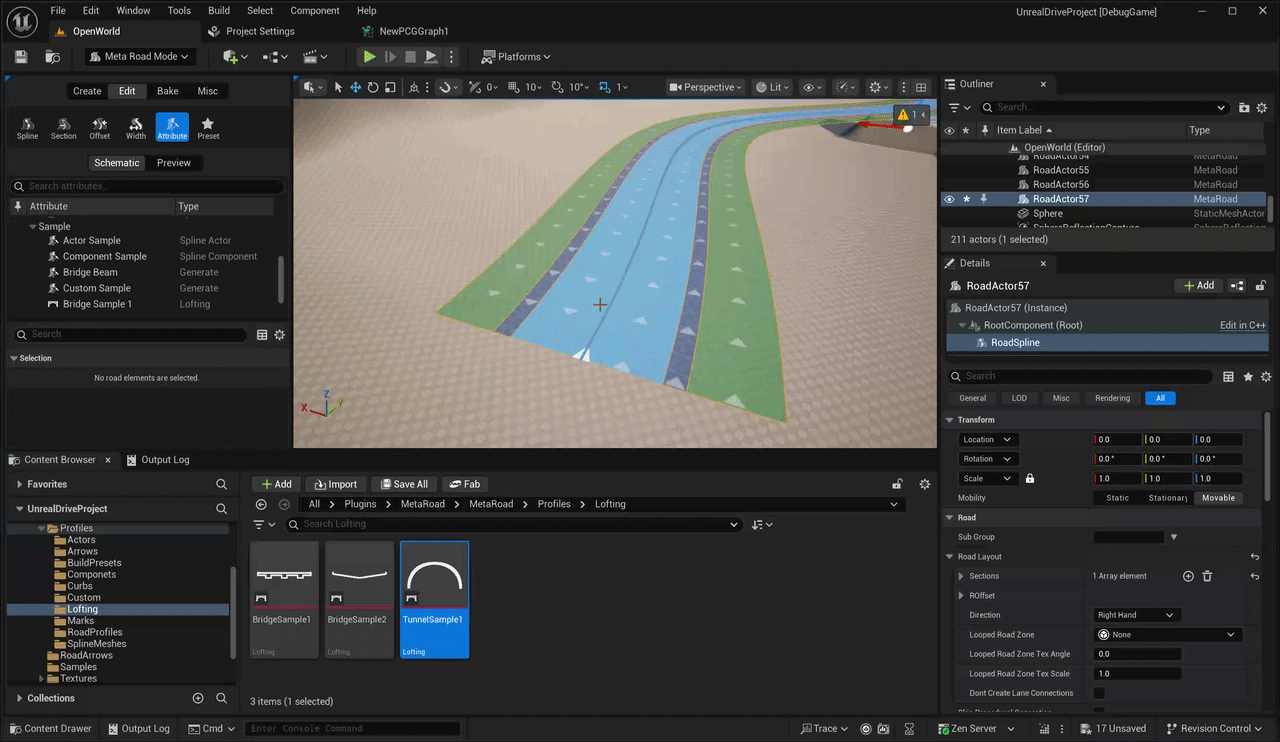Show only favorite properties in Details
1280x742 pixels.
pyautogui.click(x=1248, y=376)
